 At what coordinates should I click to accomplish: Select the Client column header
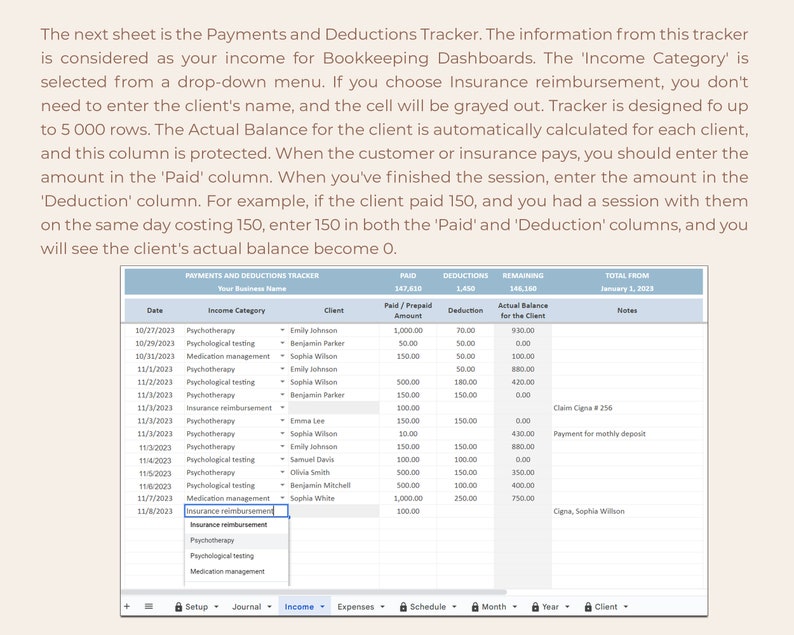(334, 310)
